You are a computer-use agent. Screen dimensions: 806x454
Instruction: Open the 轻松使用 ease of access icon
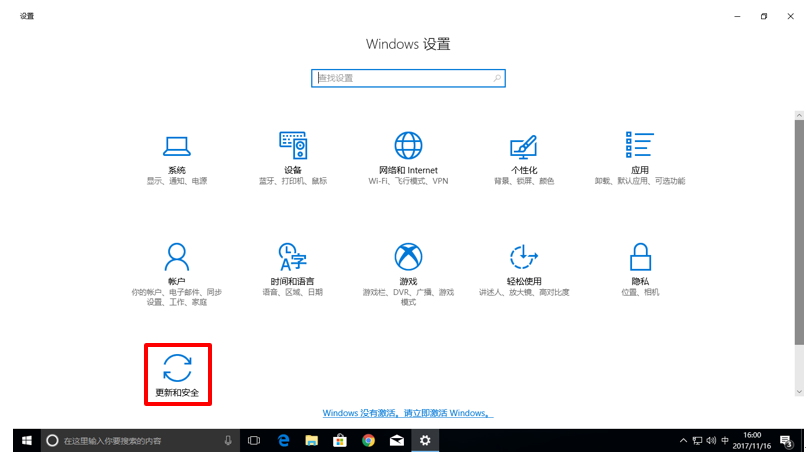pyautogui.click(x=524, y=257)
